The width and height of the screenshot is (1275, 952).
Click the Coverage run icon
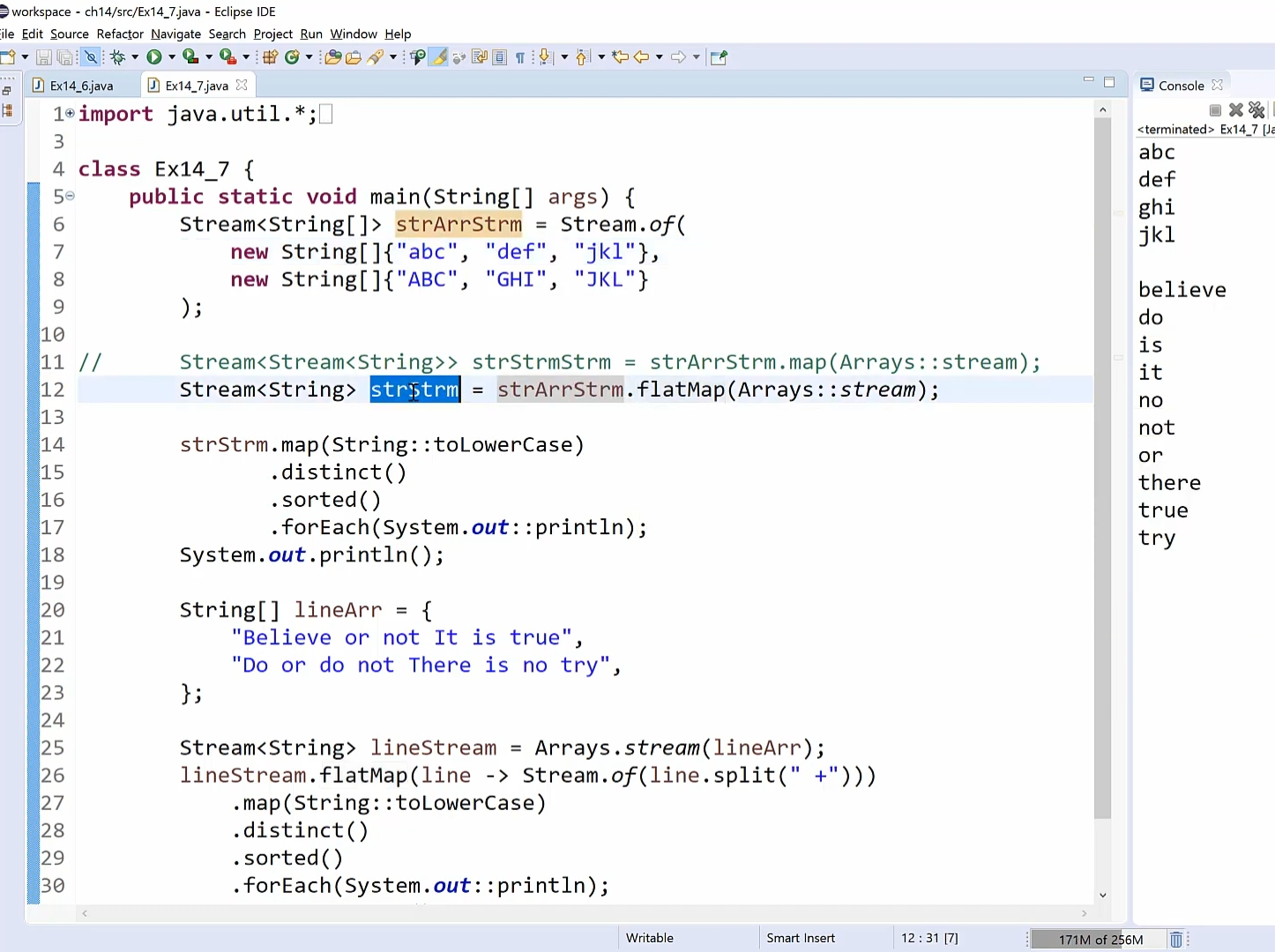pos(190,57)
